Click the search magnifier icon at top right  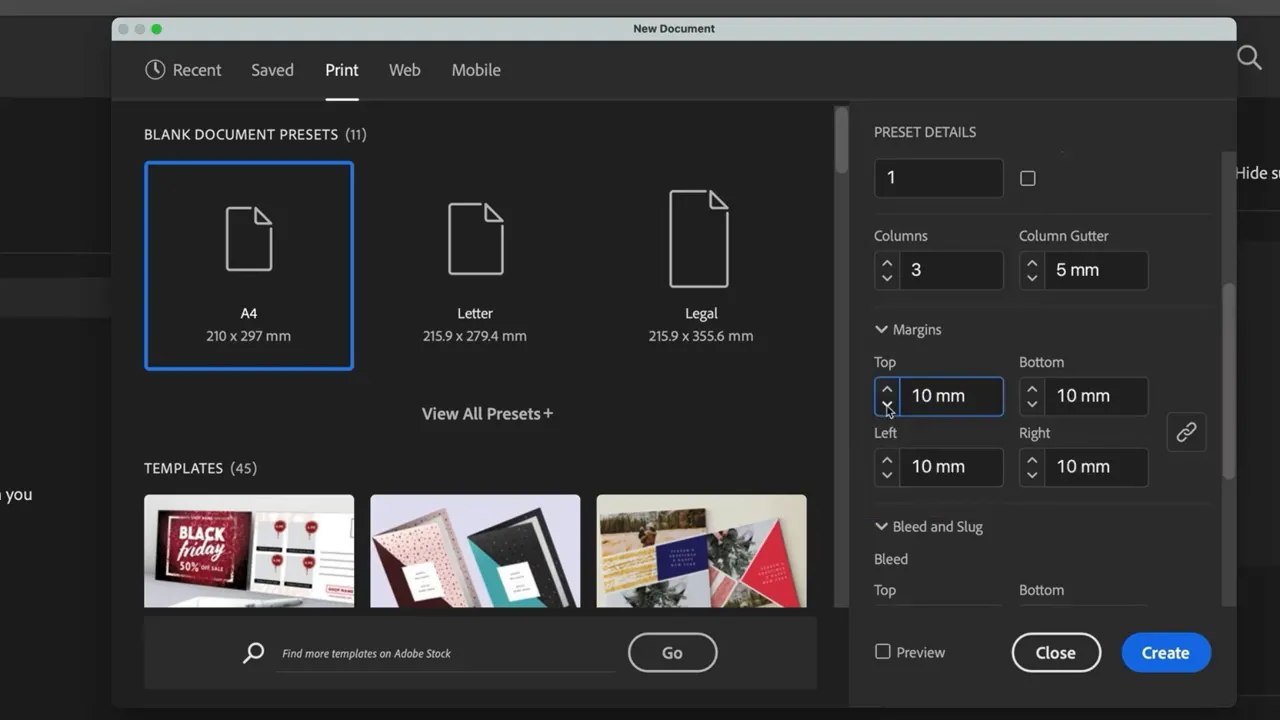click(1249, 57)
